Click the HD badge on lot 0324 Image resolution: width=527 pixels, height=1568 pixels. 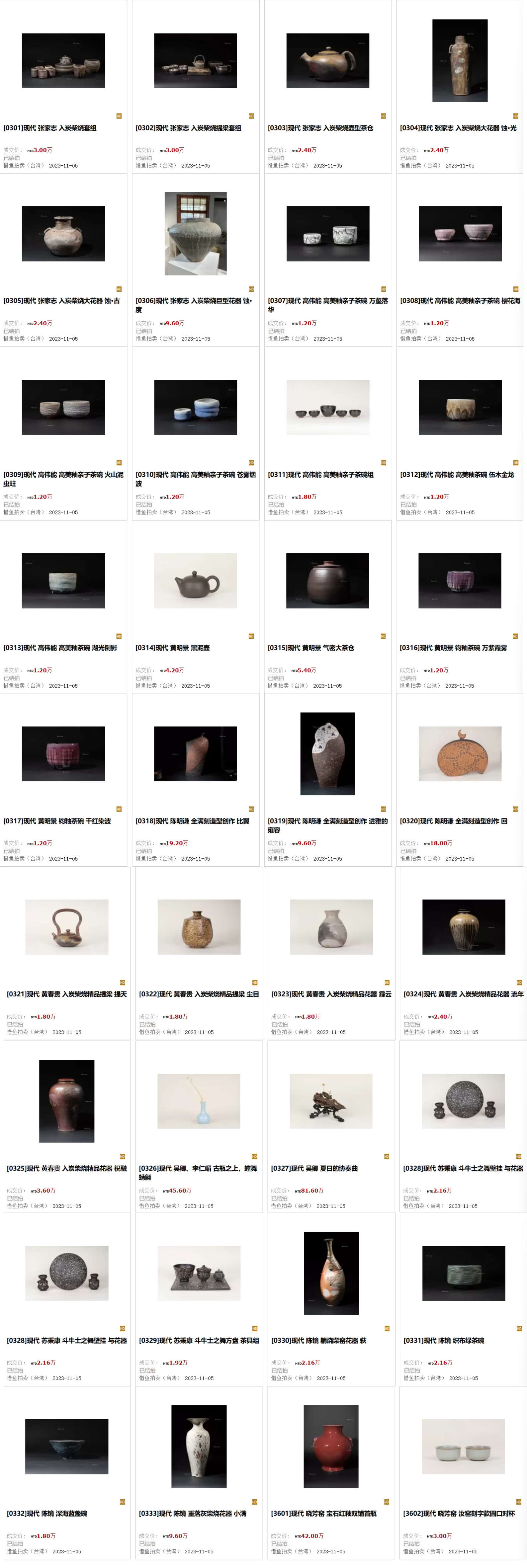(519, 982)
